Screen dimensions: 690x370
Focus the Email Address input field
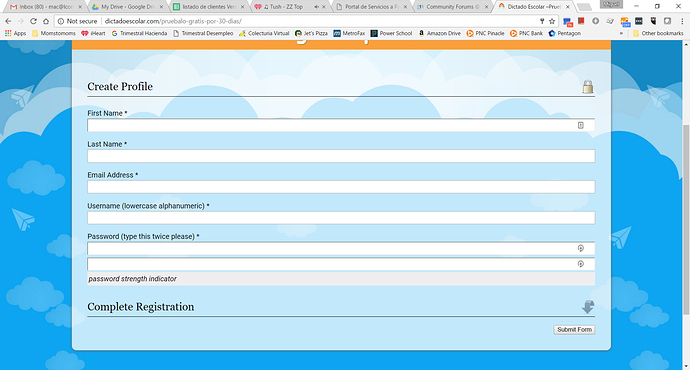click(x=341, y=187)
